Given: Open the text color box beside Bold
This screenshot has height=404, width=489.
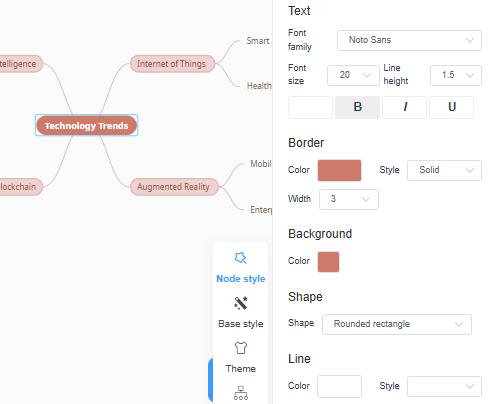Looking at the screenshot, I should click(x=310, y=107).
